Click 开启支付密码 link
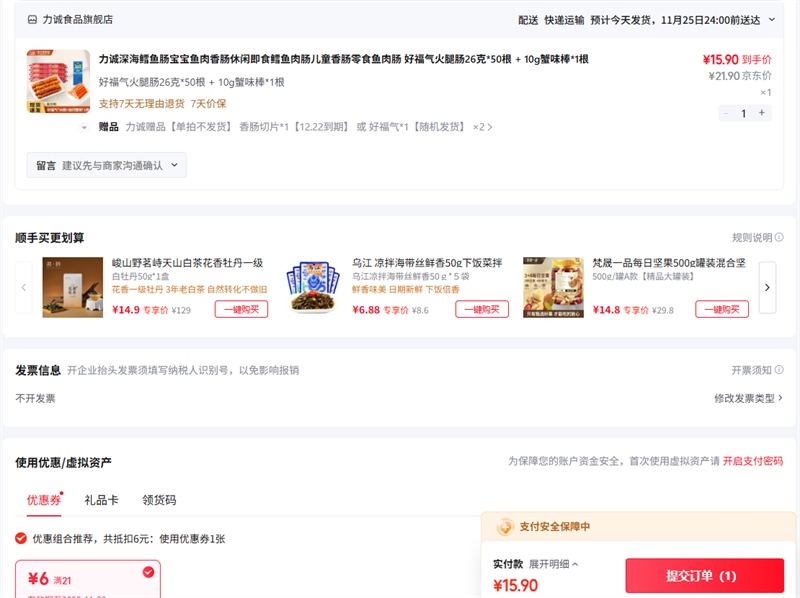The image size is (800, 598). pyautogui.click(x=752, y=461)
